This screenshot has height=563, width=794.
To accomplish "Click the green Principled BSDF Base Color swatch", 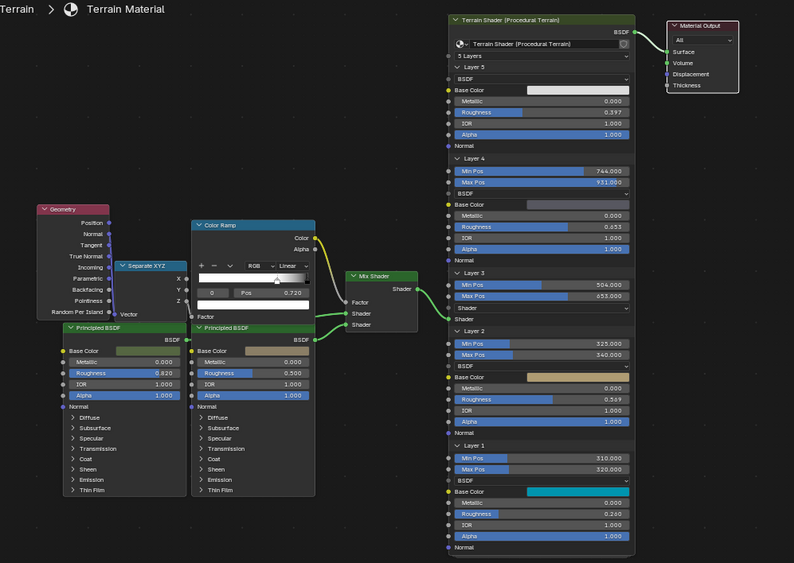I will (148, 351).
